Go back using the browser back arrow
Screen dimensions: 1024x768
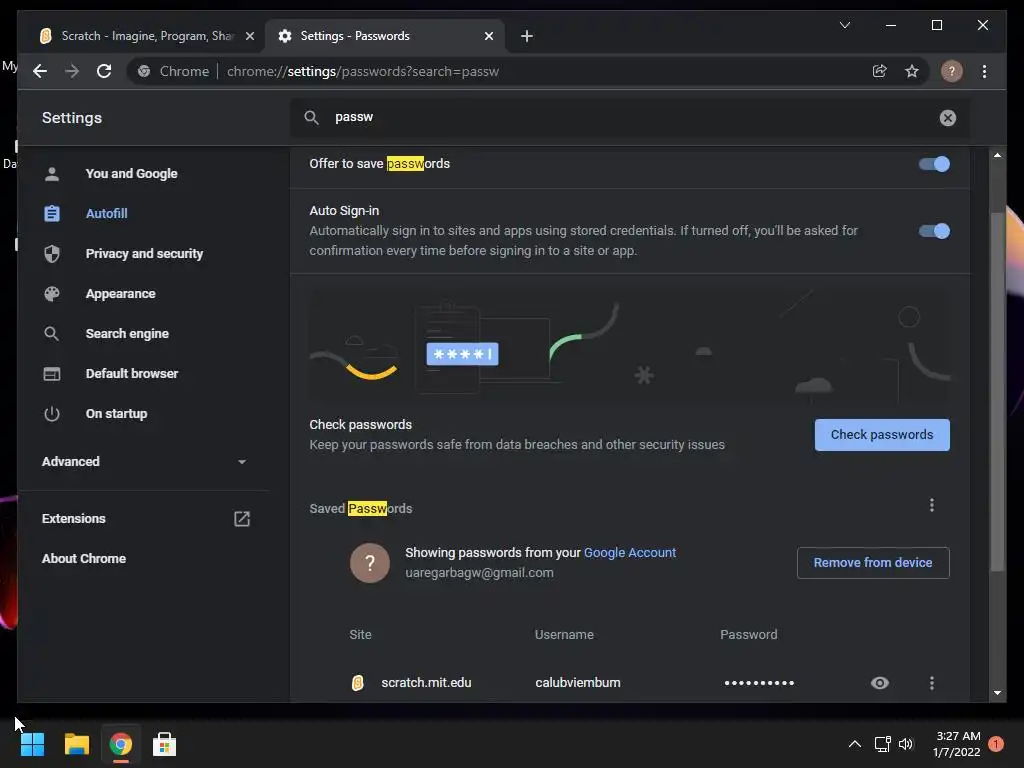[40, 71]
